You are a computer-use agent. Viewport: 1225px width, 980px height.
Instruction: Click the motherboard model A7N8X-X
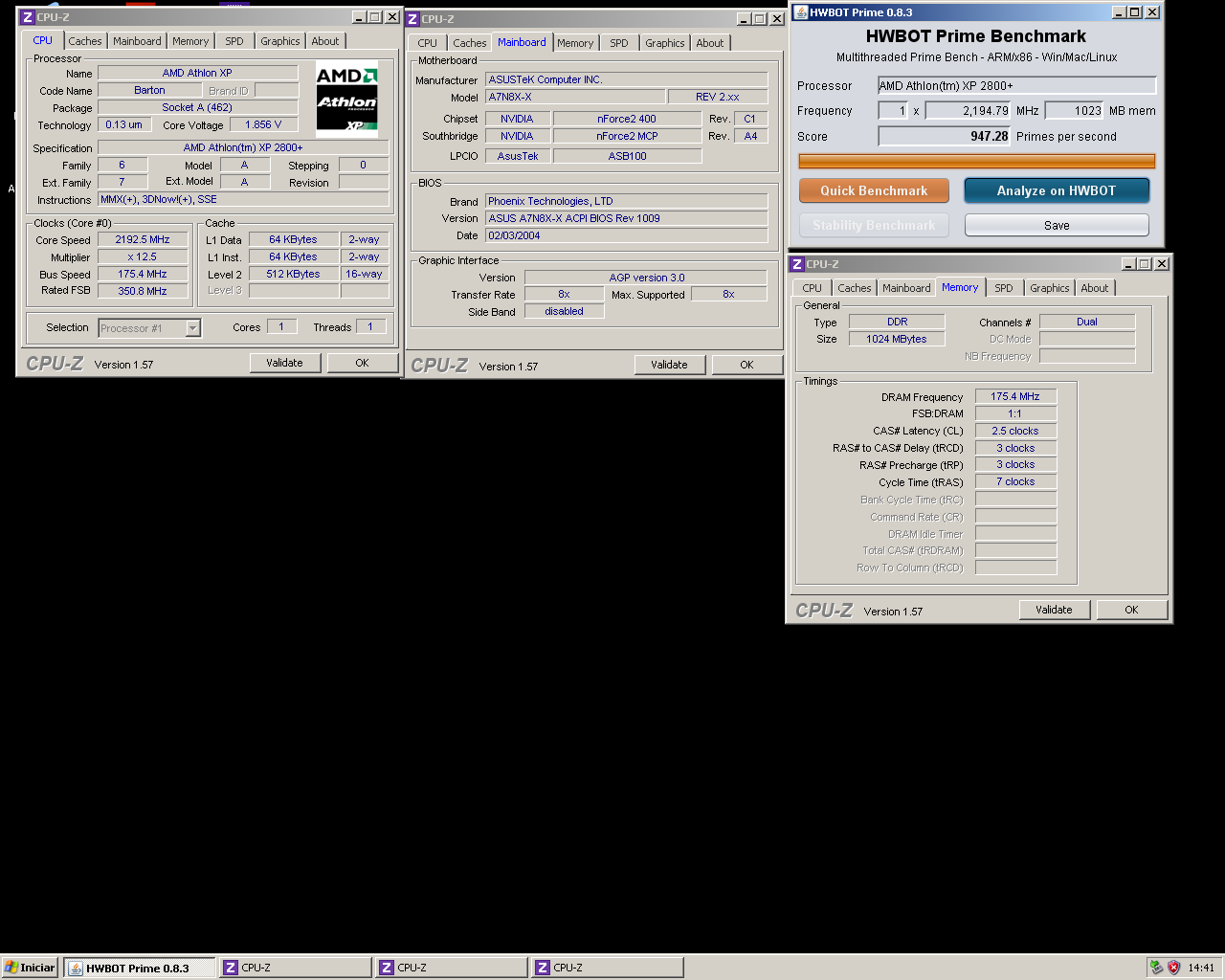(575, 97)
